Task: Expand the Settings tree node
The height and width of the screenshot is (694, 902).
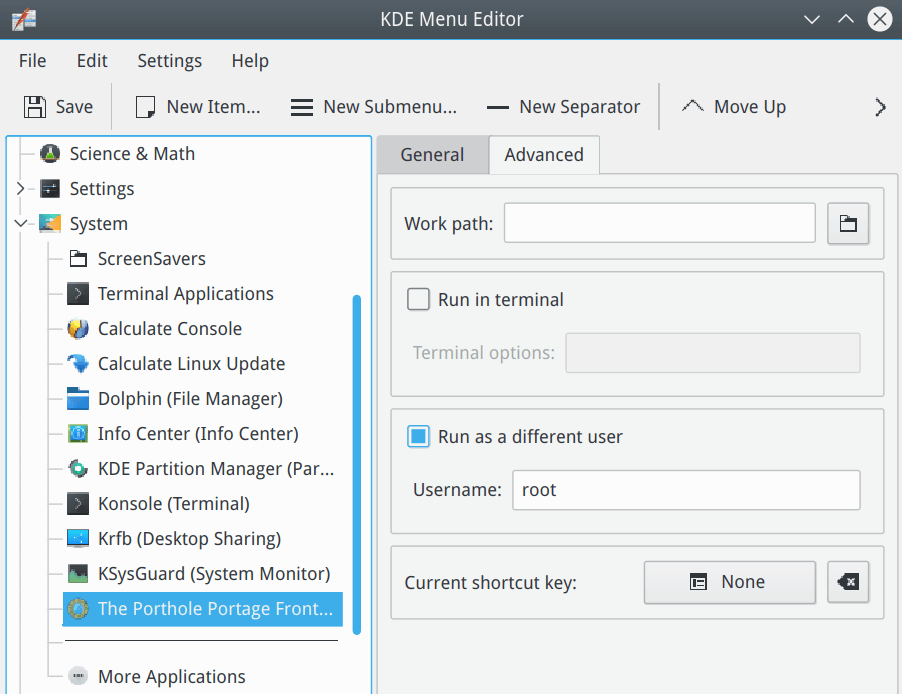Action: (x=20, y=188)
